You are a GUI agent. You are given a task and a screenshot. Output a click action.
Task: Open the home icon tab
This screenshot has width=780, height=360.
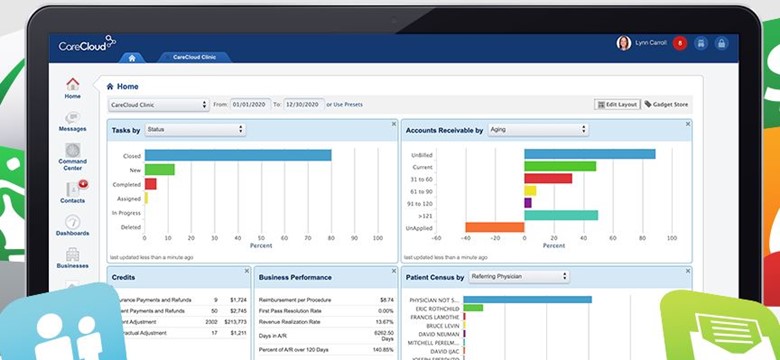[x=132, y=58]
